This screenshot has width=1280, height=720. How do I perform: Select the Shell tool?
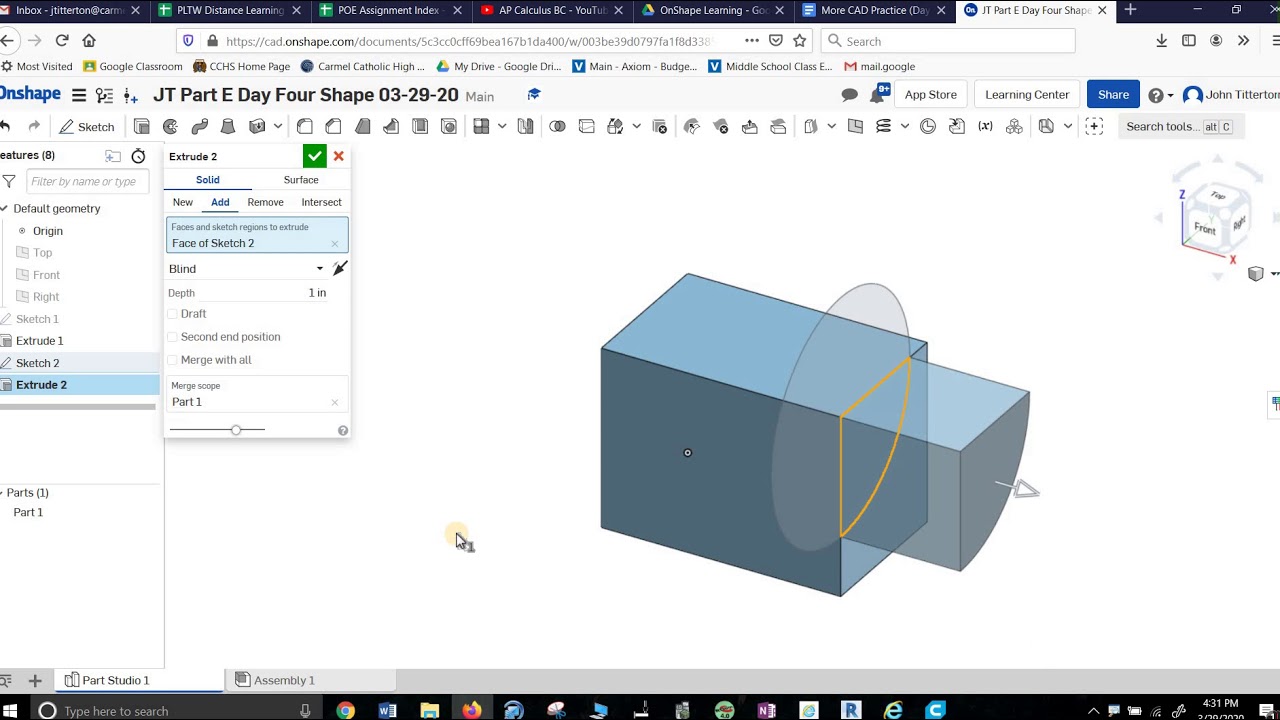click(x=420, y=127)
